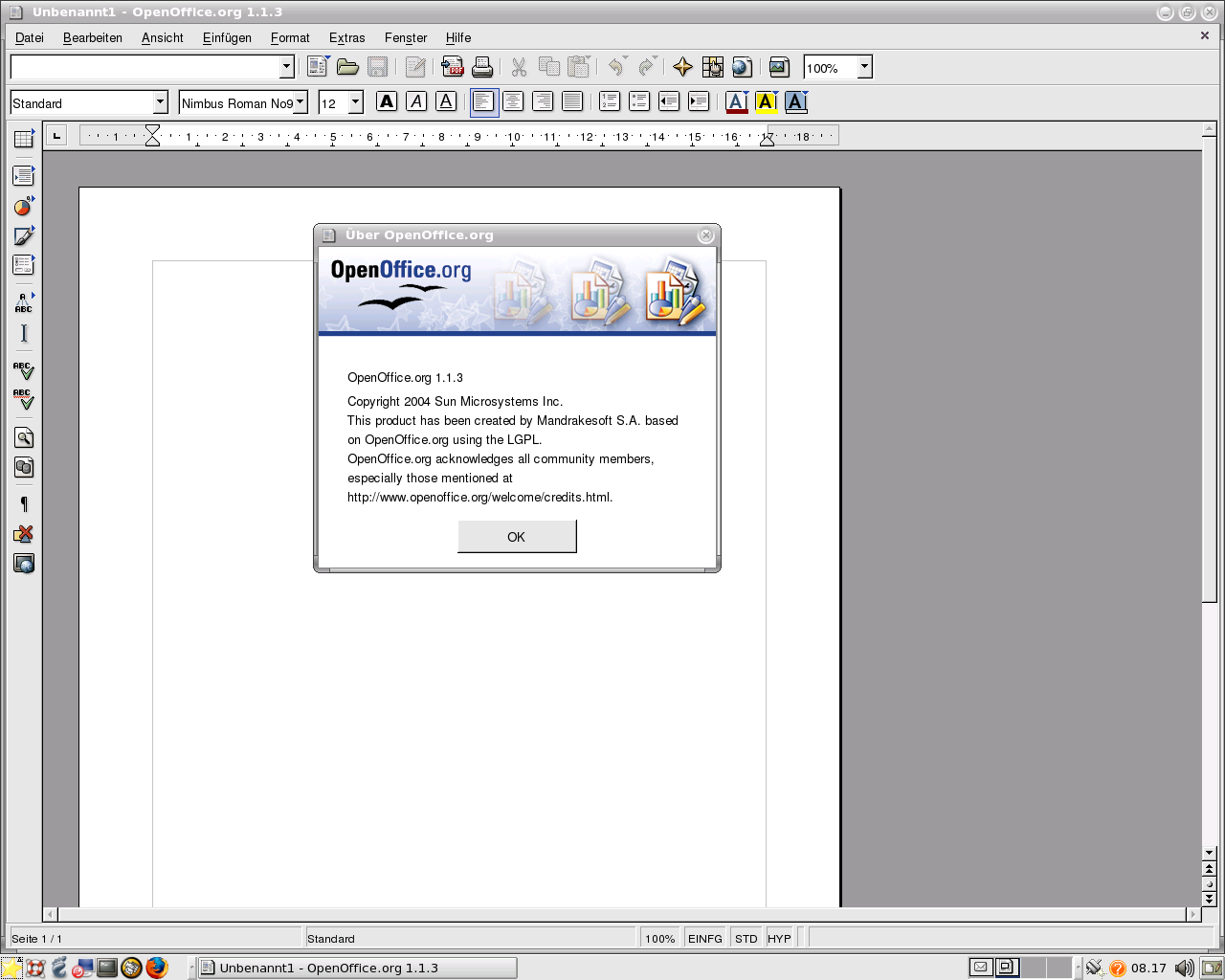1225x980 pixels.
Task: Open the Einfügen menu
Action: [227, 37]
